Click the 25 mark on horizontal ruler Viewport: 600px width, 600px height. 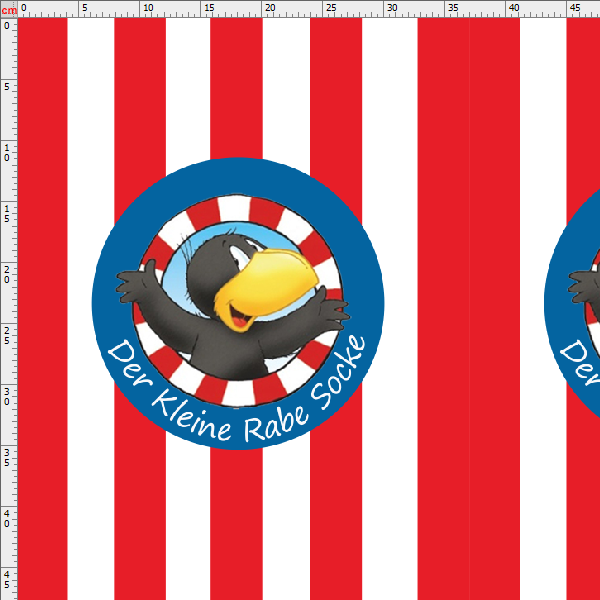(329, 8)
